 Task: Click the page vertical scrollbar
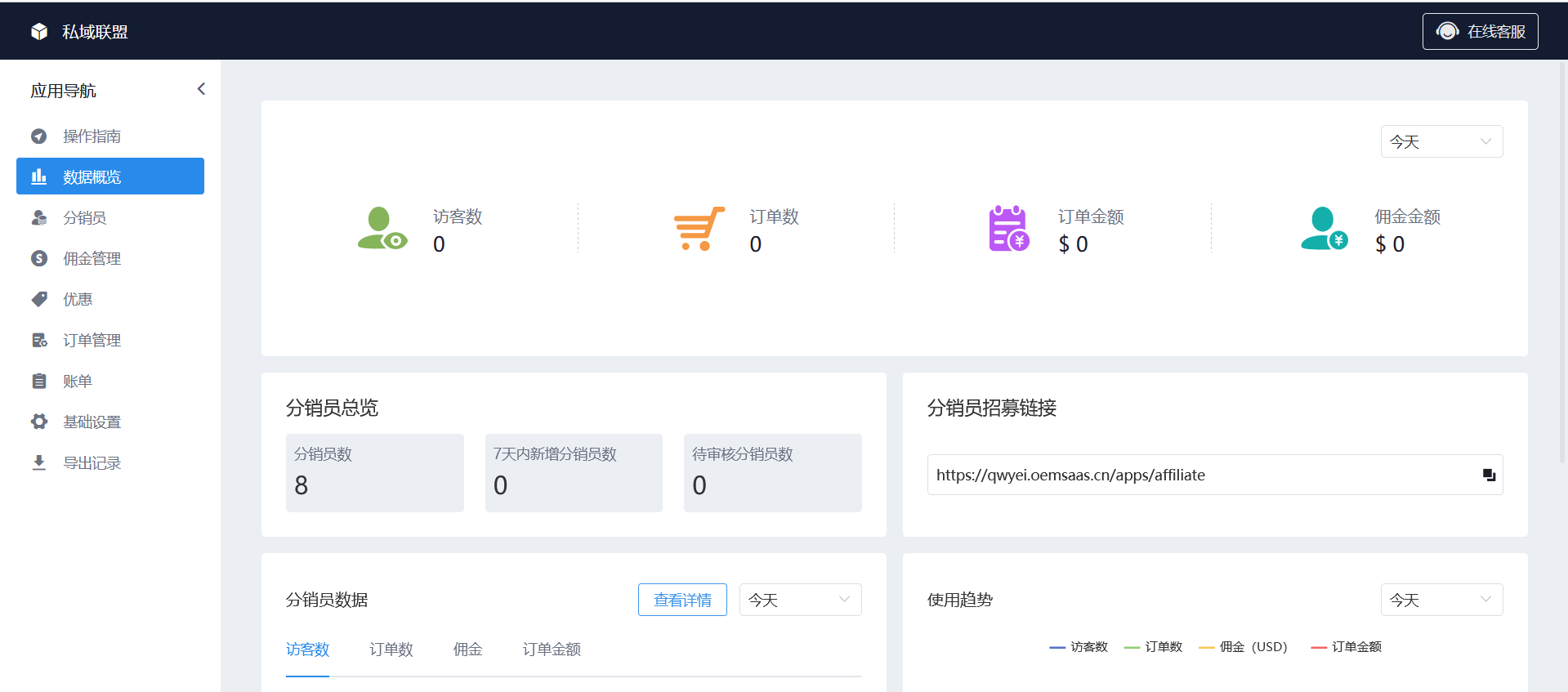pyautogui.click(x=1562, y=261)
